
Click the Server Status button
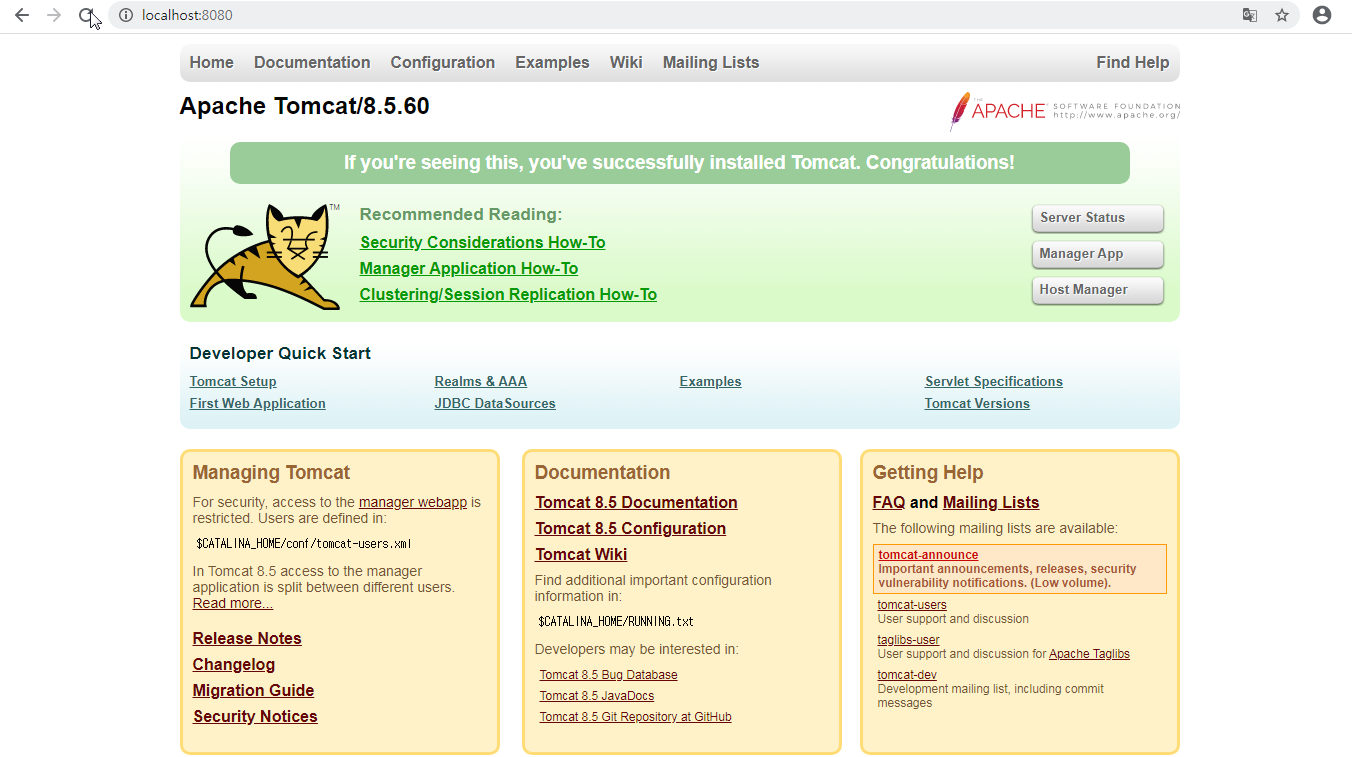click(1098, 218)
